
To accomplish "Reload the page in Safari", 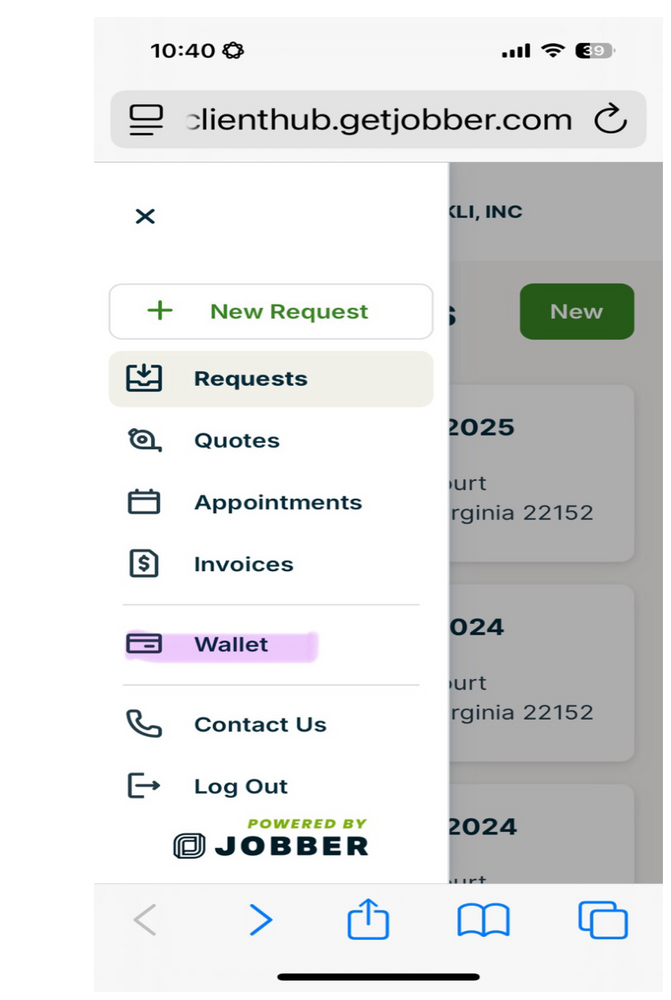I will pyautogui.click(x=610, y=120).
